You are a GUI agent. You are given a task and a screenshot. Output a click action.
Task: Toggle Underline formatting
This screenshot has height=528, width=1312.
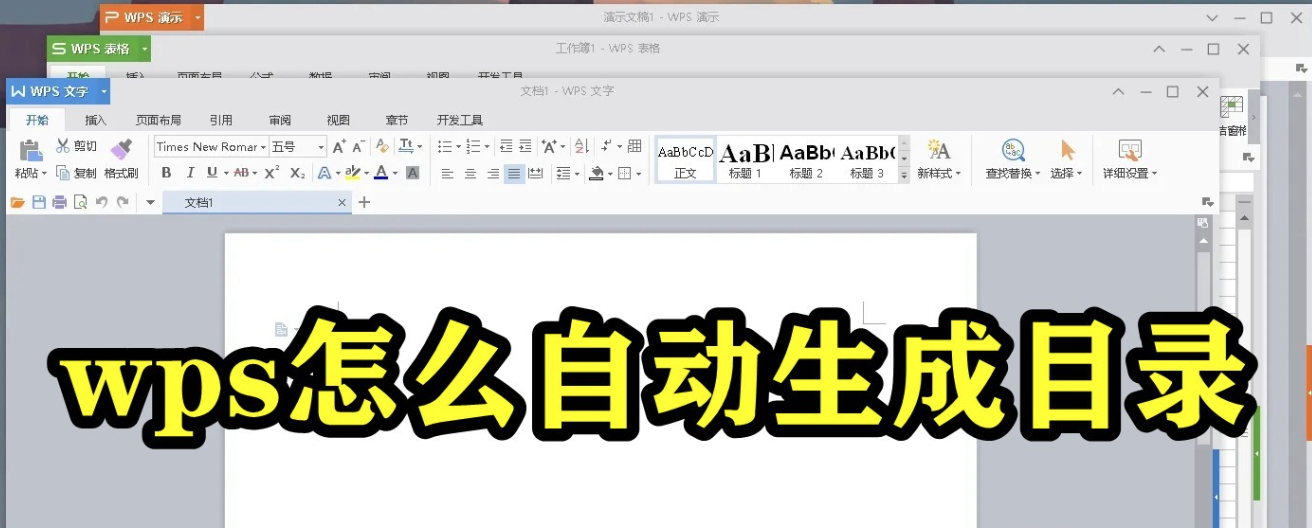(x=211, y=173)
